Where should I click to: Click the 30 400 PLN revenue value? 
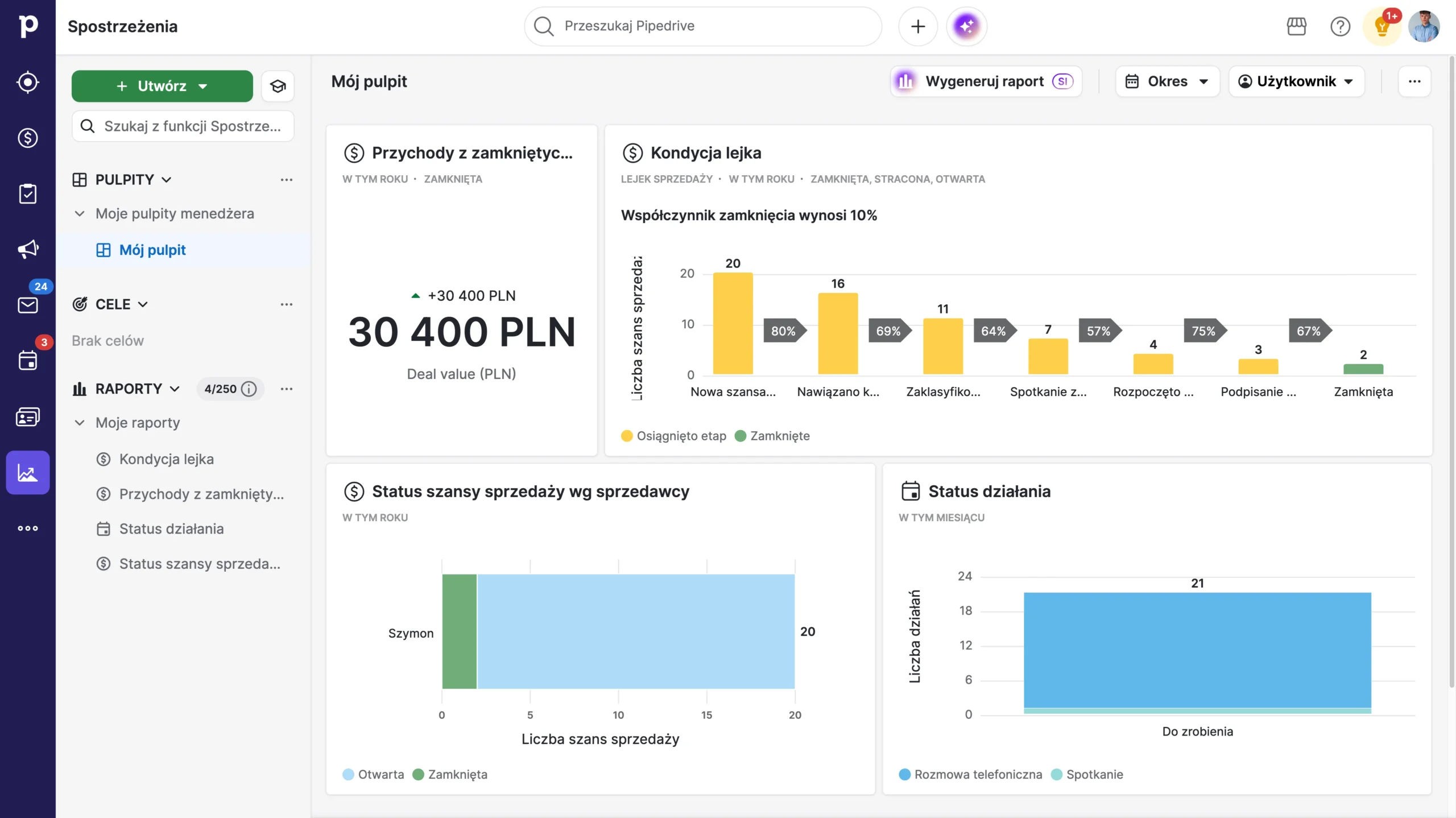(x=462, y=332)
